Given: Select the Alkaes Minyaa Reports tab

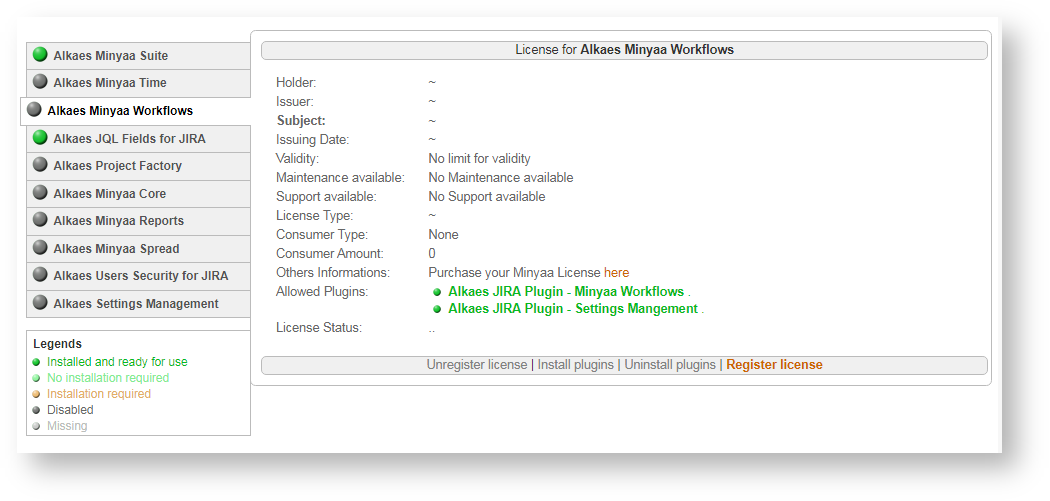Looking at the screenshot, I should tap(139, 220).
